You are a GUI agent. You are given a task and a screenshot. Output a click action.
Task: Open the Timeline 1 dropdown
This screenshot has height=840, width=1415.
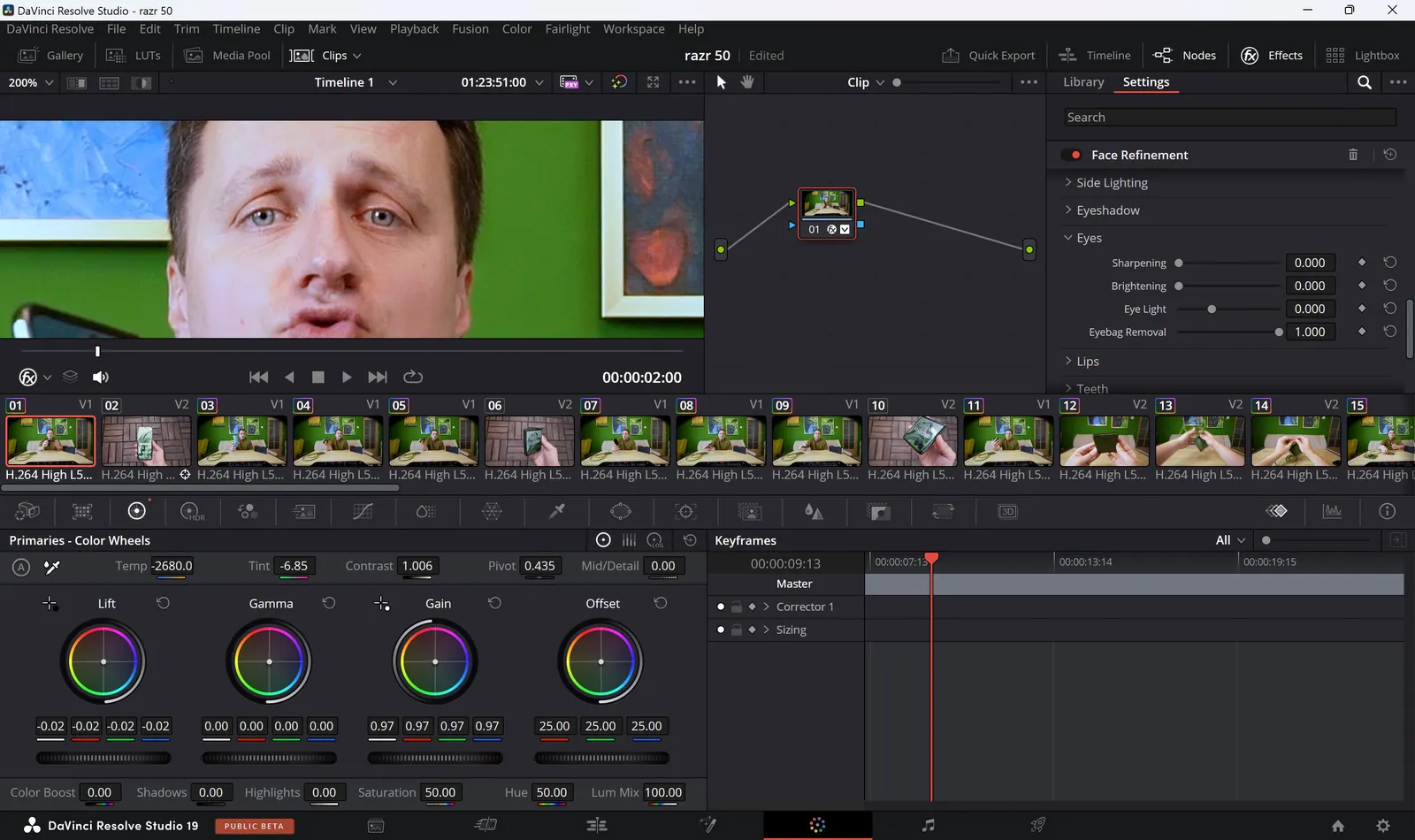(393, 82)
